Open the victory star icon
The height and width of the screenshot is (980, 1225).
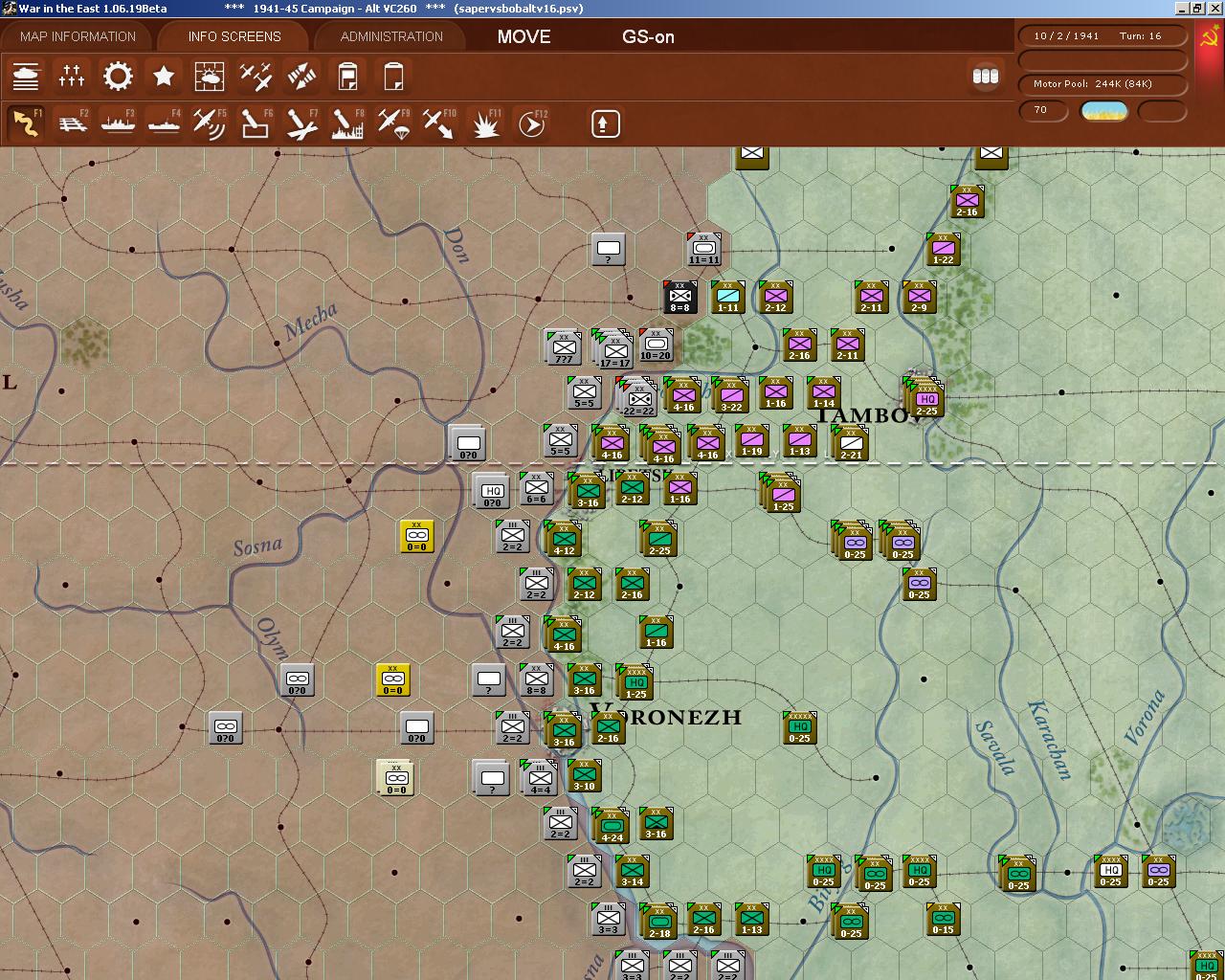pyautogui.click(x=164, y=76)
